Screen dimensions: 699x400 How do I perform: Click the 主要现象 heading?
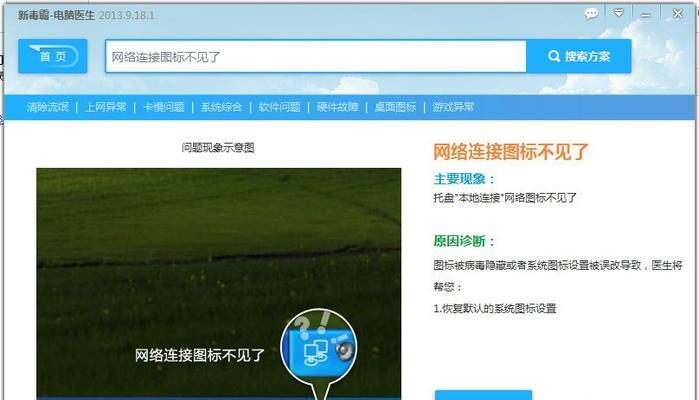pos(465,179)
